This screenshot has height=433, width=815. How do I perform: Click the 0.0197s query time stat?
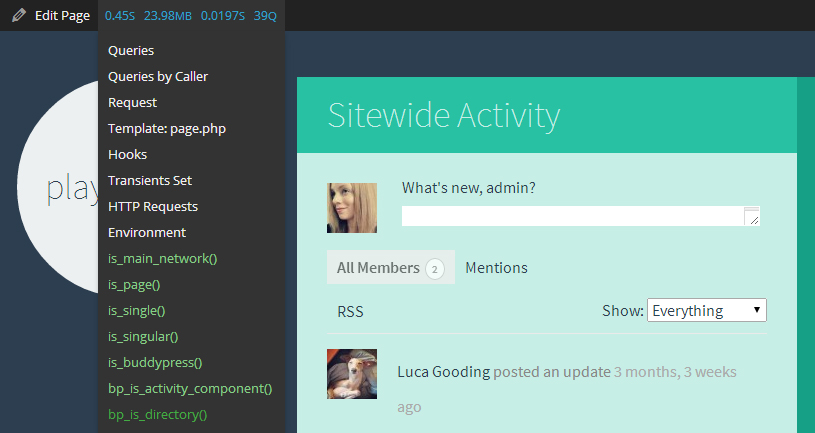(222, 16)
